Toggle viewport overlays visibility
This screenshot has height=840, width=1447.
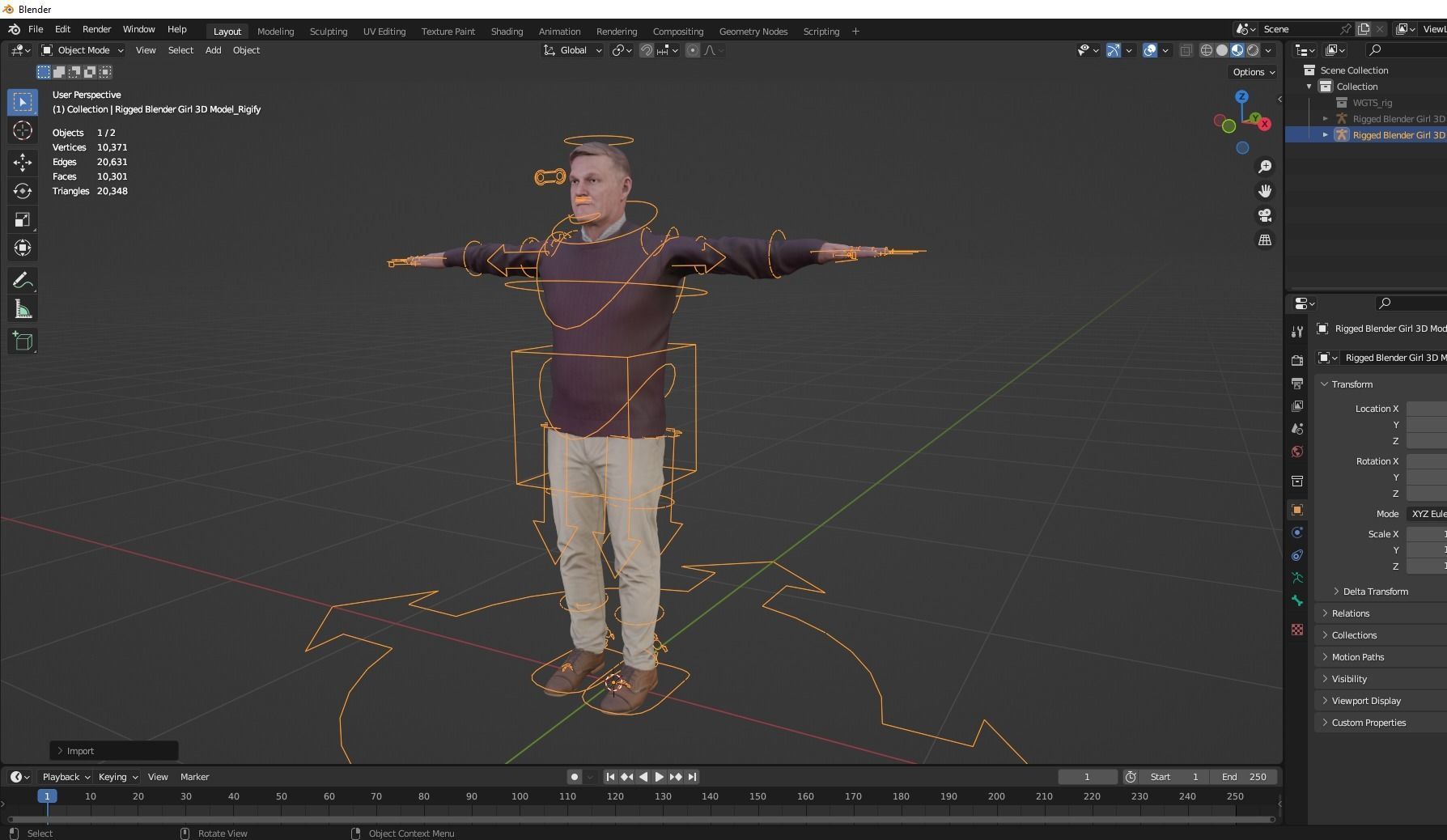click(1150, 50)
